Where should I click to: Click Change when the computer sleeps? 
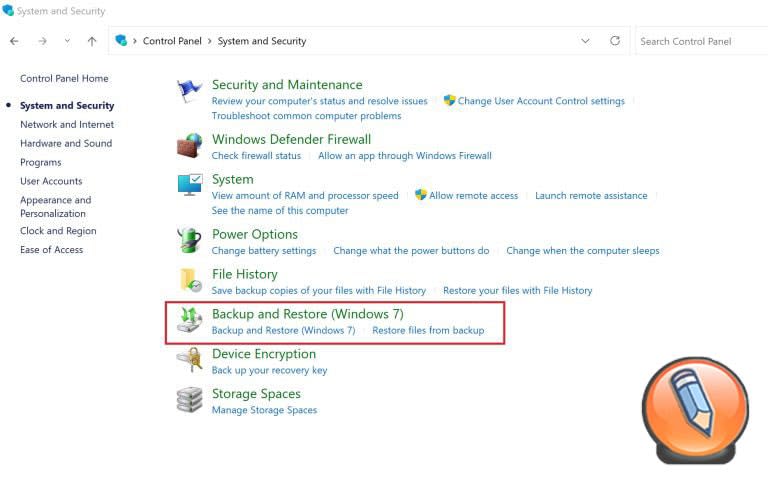(583, 250)
